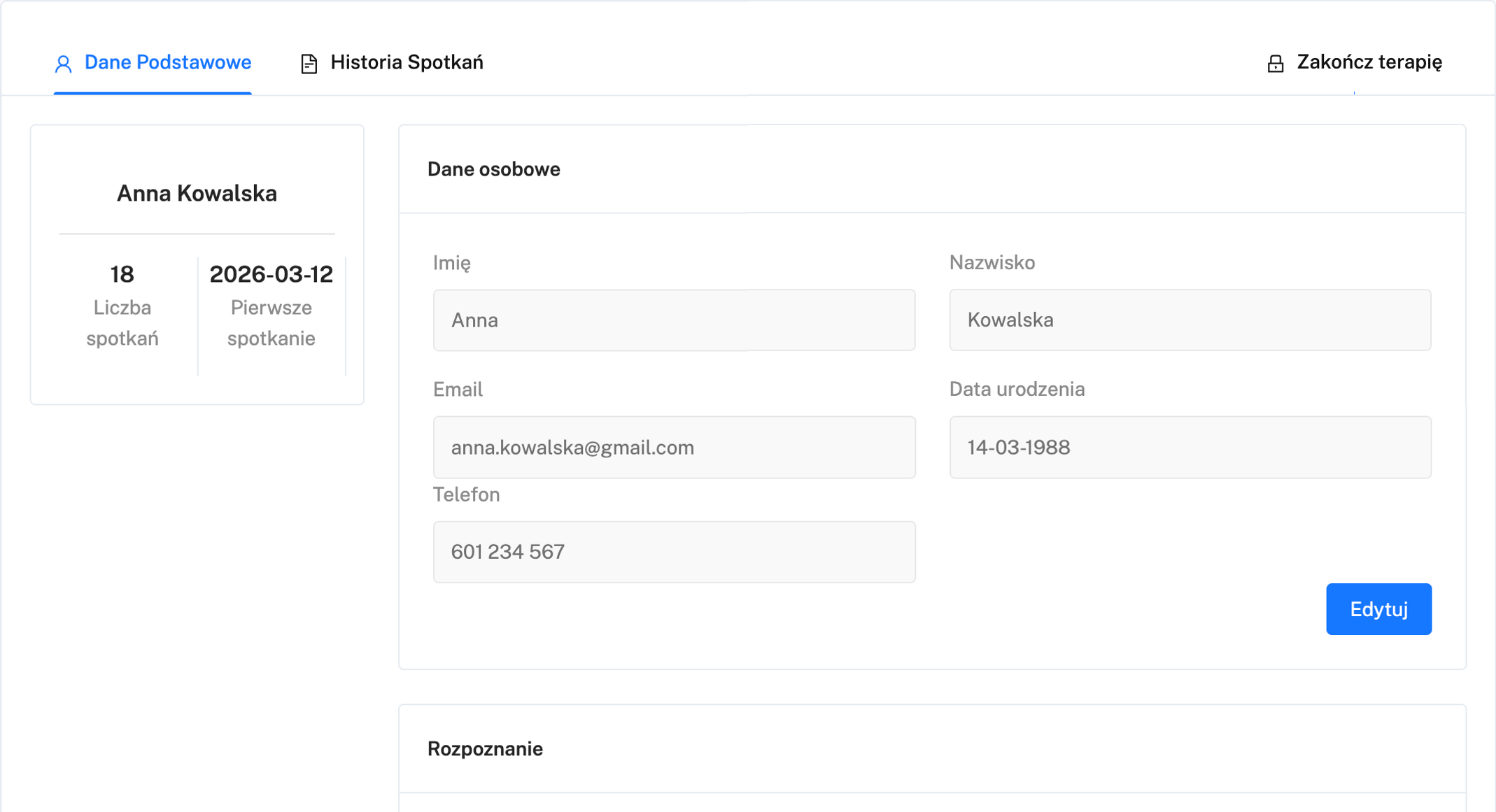Click the Imię field label
Viewport: 1496px width, 812px height.
[452, 263]
